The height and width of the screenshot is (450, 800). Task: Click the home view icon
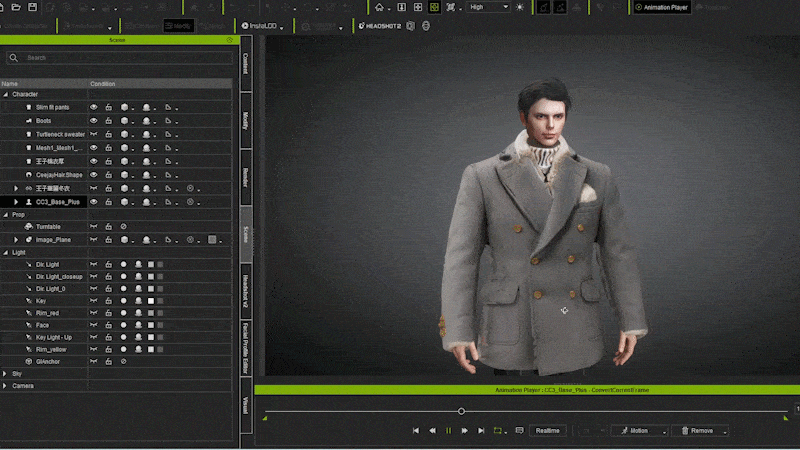(379, 7)
